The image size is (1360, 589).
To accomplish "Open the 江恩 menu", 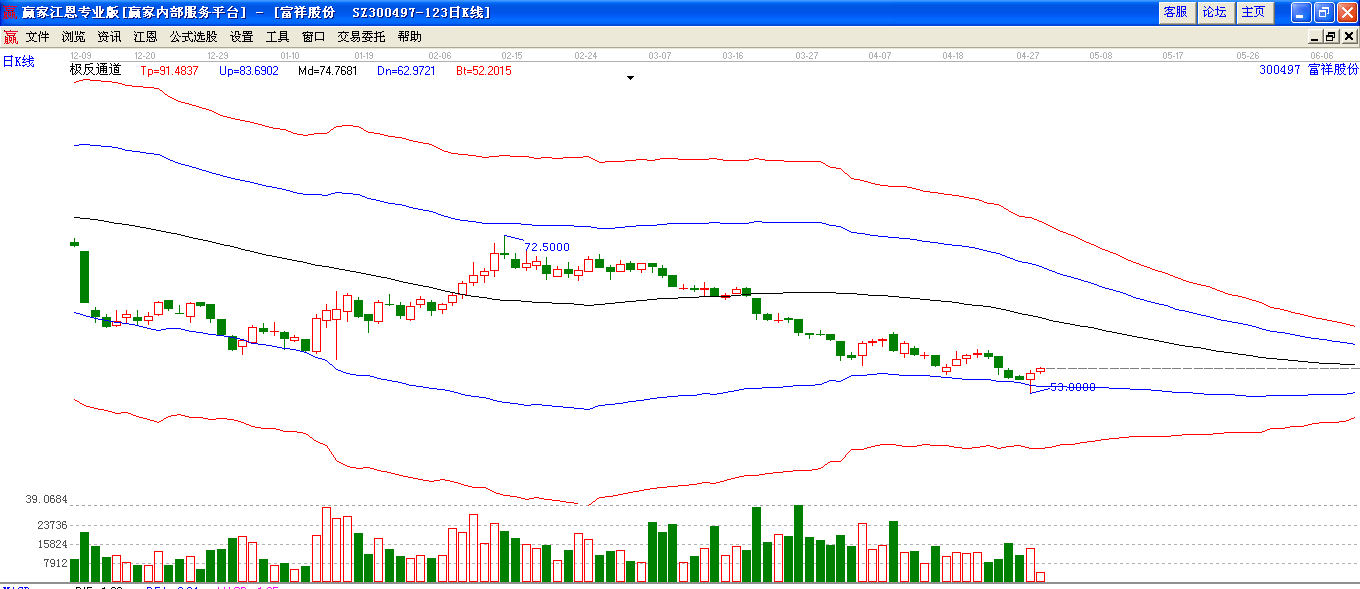I will (x=145, y=37).
